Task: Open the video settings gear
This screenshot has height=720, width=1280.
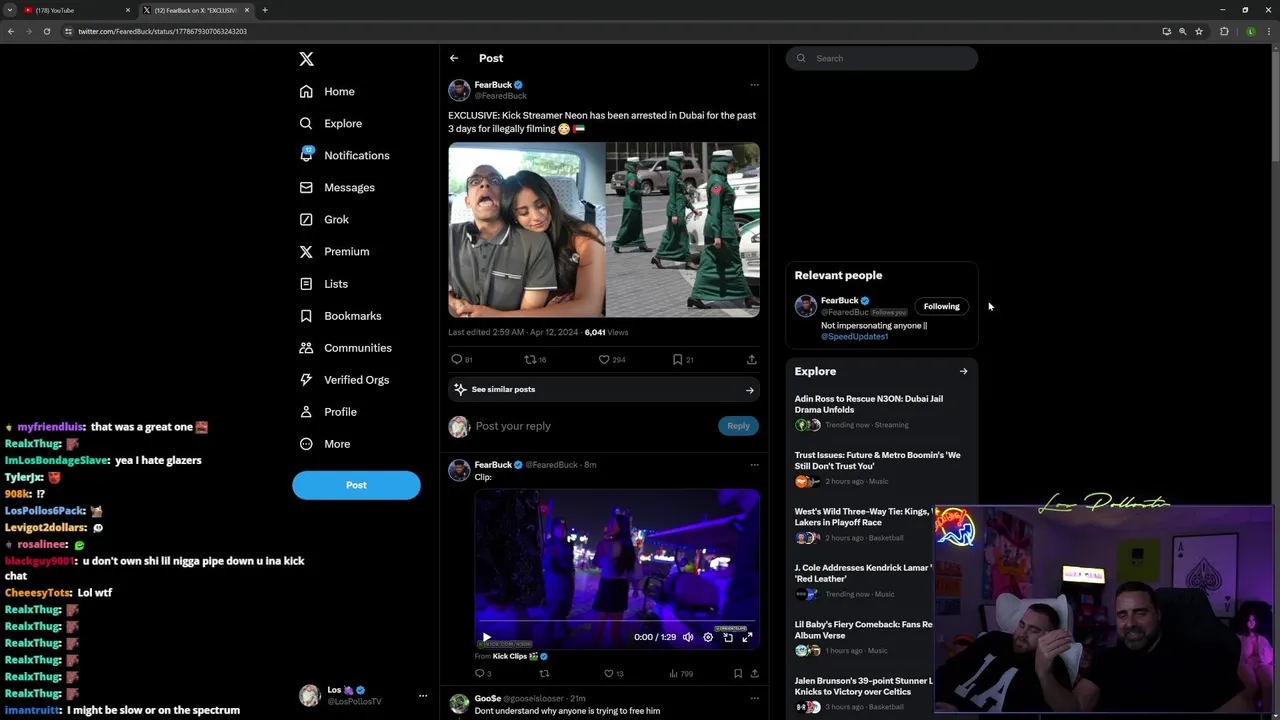Action: [708, 637]
